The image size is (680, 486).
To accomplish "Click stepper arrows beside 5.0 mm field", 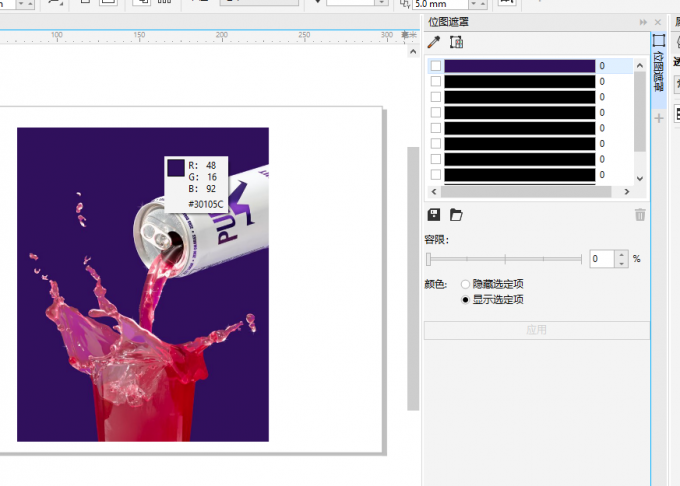I will (x=483, y=4).
